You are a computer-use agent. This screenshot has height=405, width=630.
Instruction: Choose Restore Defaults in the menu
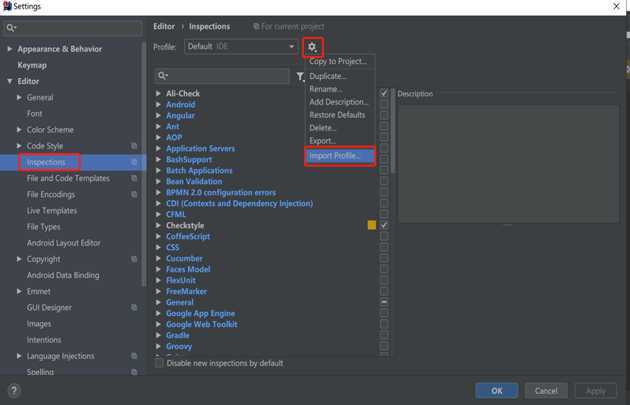[x=337, y=115]
